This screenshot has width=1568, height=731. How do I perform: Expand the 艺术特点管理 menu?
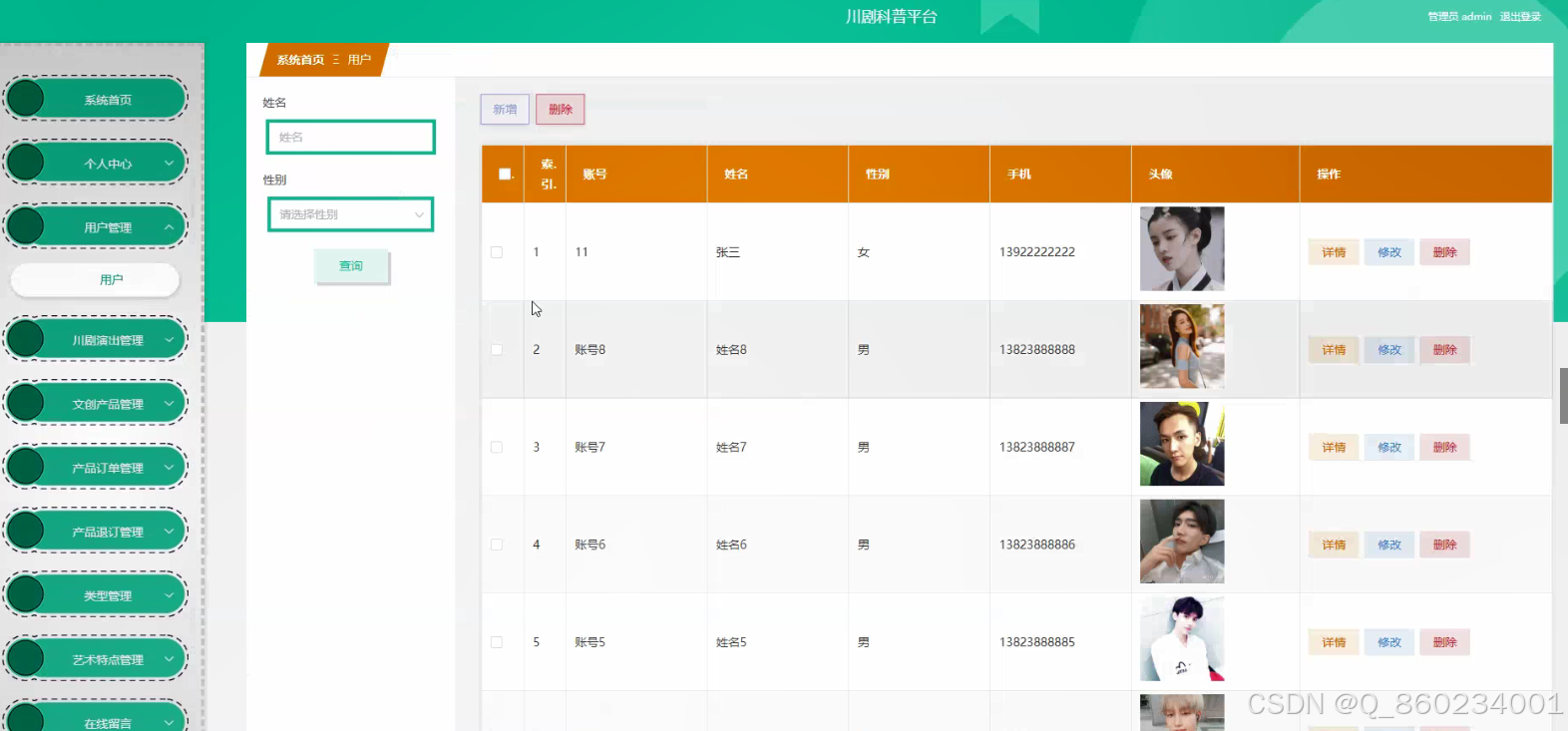(96, 659)
